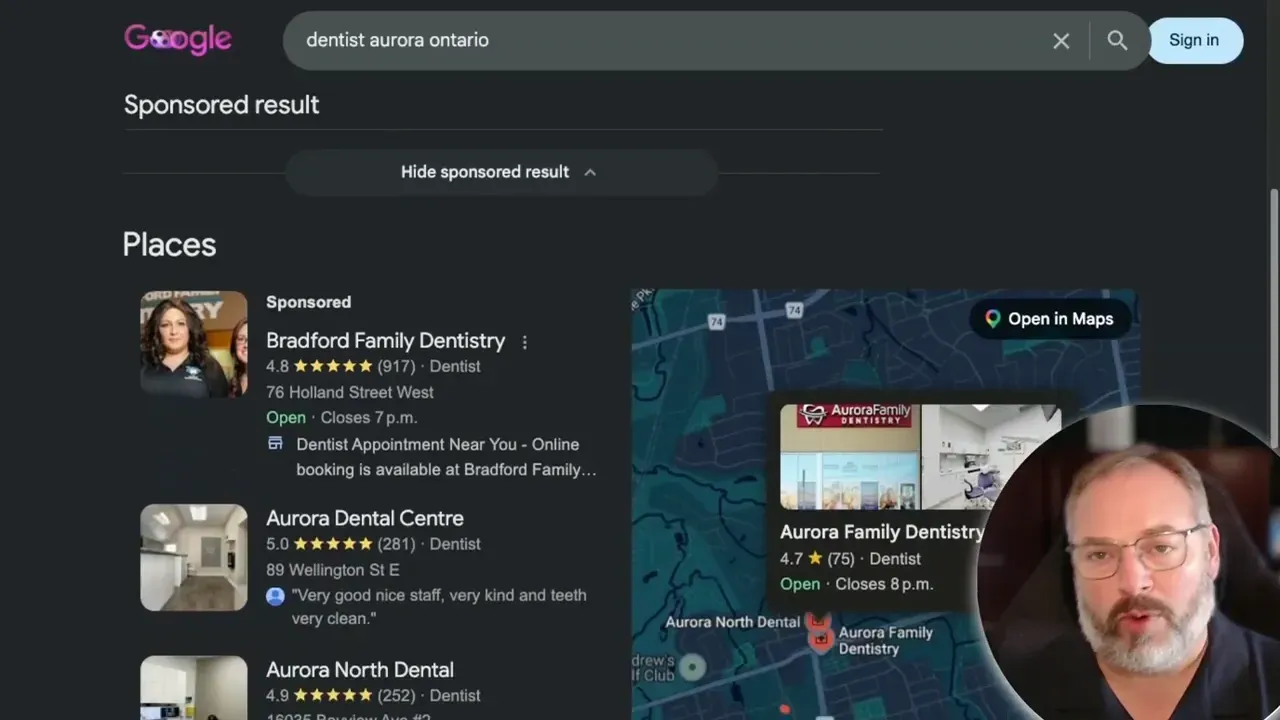The image size is (1280, 720).
Task: Click the 76 Holland Street West address
Action: pyautogui.click(x=350, y=392)
